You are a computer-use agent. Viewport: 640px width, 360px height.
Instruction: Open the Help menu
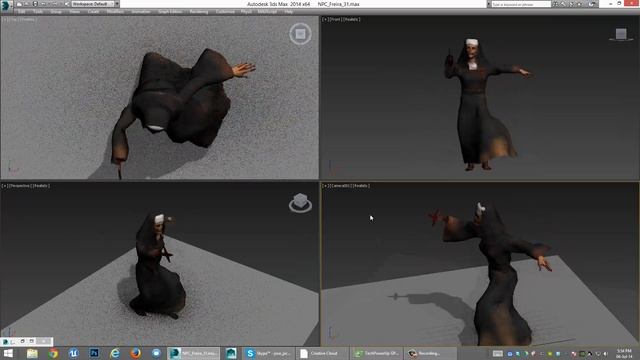click(289, 12)
